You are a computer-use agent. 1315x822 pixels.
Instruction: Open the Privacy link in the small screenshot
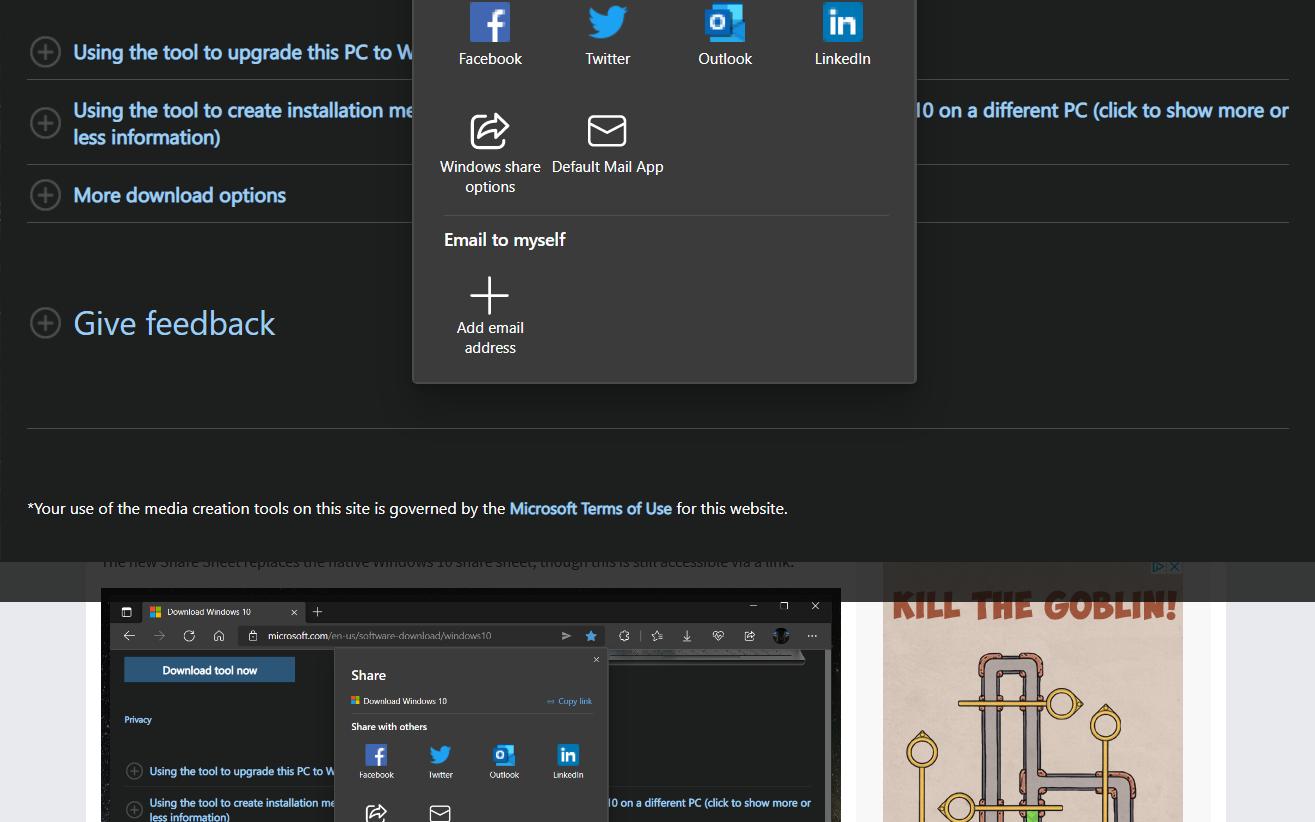point(138,719)
